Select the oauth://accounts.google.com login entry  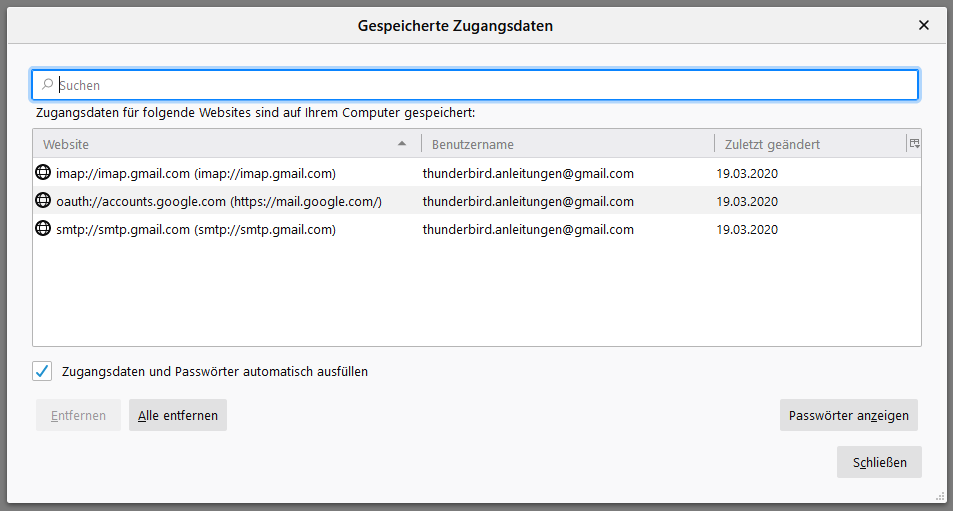pyautogui.click(x=219, y=201)
